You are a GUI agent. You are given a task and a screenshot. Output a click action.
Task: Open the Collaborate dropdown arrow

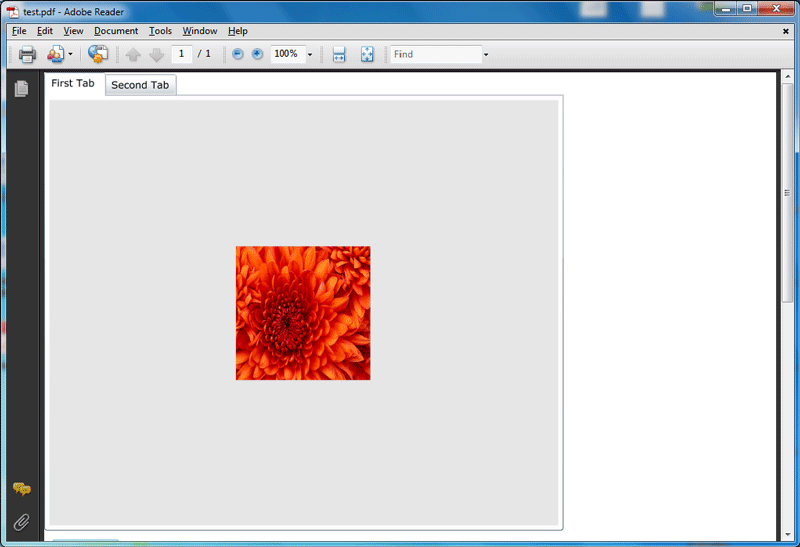70,54
